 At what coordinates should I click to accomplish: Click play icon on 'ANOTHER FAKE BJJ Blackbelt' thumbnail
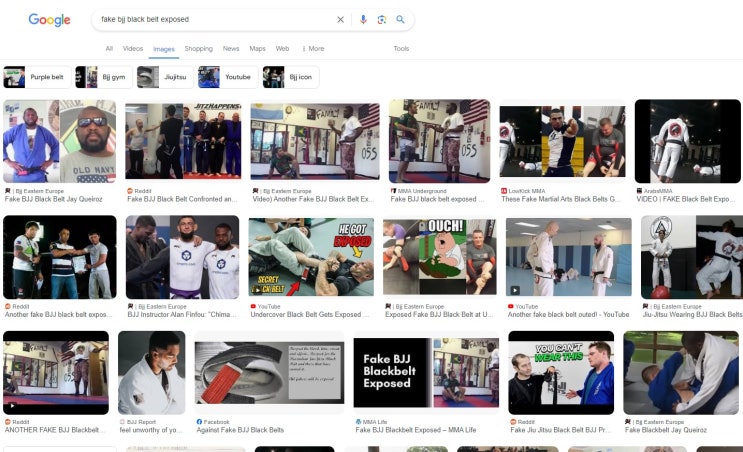(x=12, y=406)
